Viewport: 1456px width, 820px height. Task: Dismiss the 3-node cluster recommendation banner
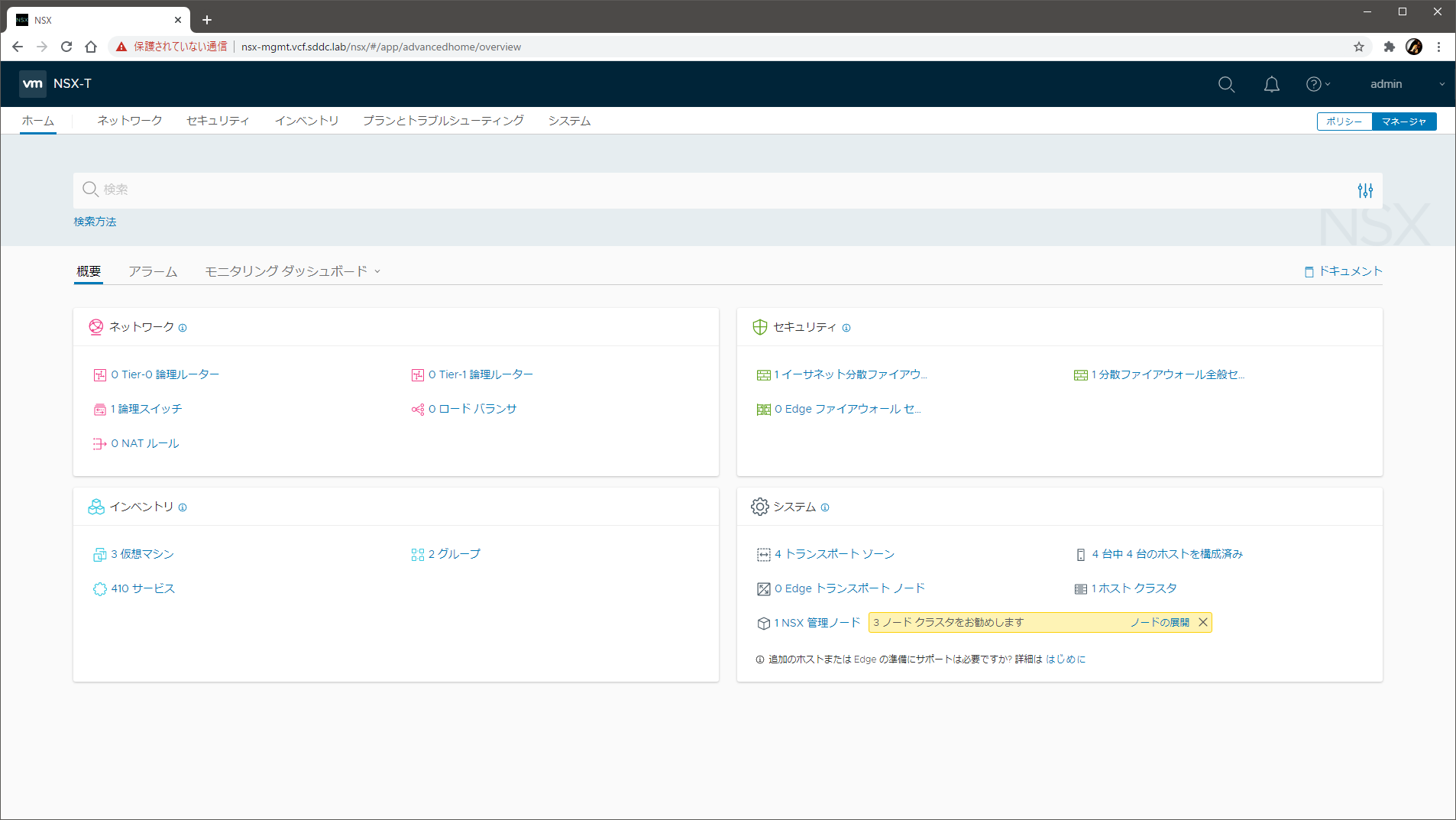(x=1202, y=622)
